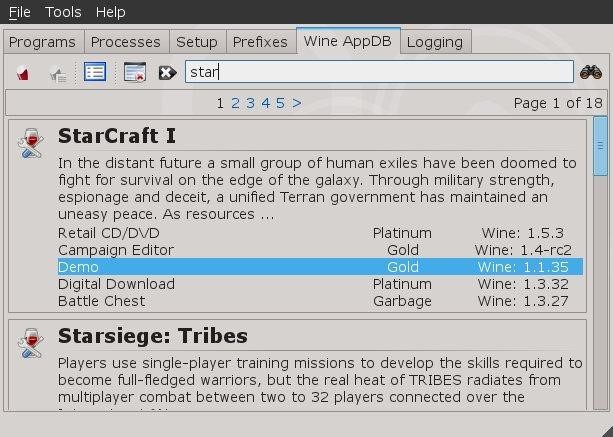Switch to the Prefixes tab
The width and height of the screenshot is (613, 437).
pyautogui.click(x=260, y=42)
